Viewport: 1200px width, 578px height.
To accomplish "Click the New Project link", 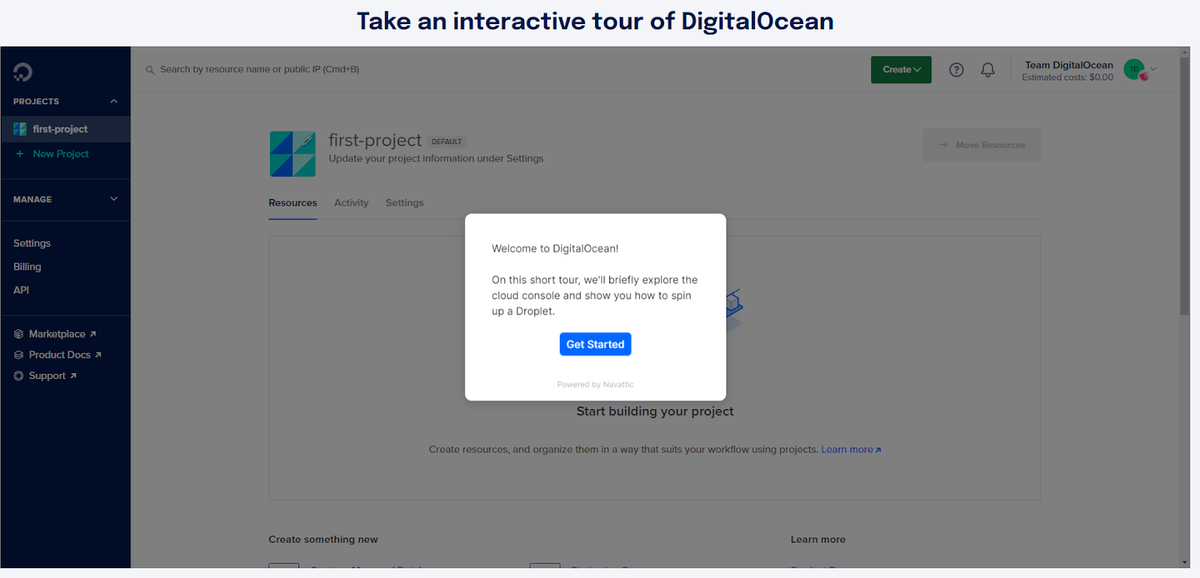I will coord(61,154).
